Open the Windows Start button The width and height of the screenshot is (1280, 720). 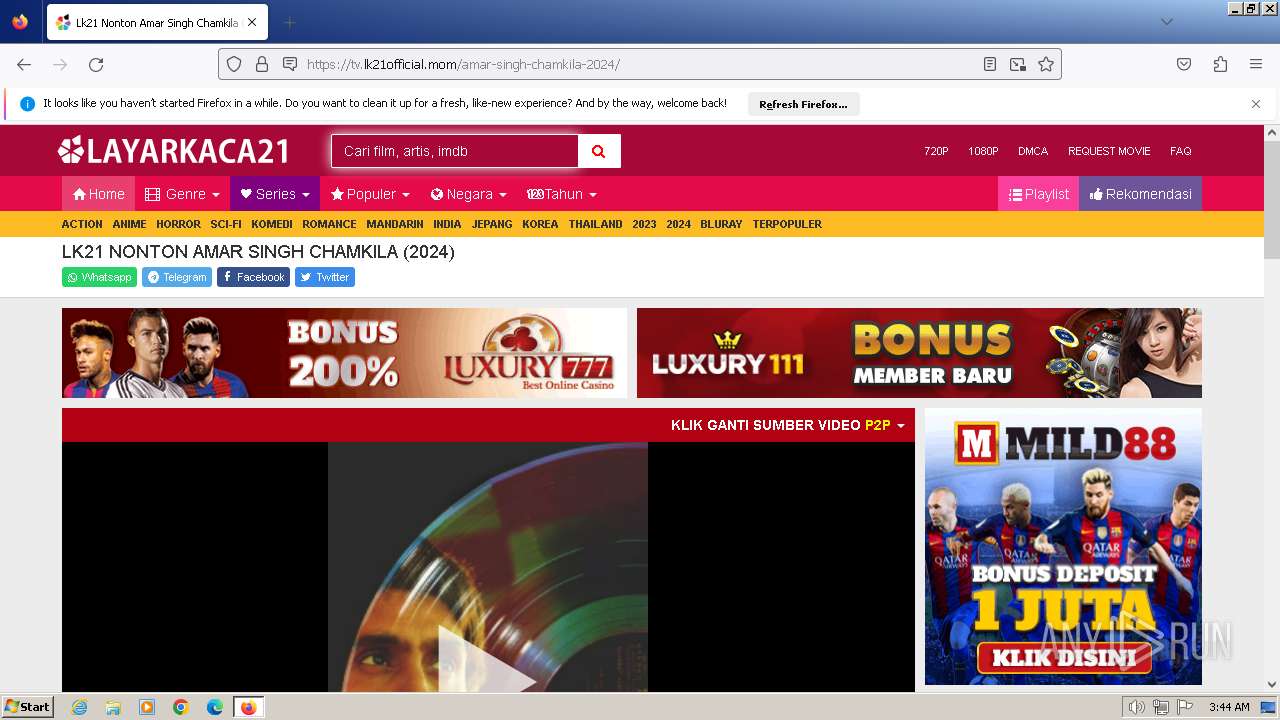tap(27, 707)
